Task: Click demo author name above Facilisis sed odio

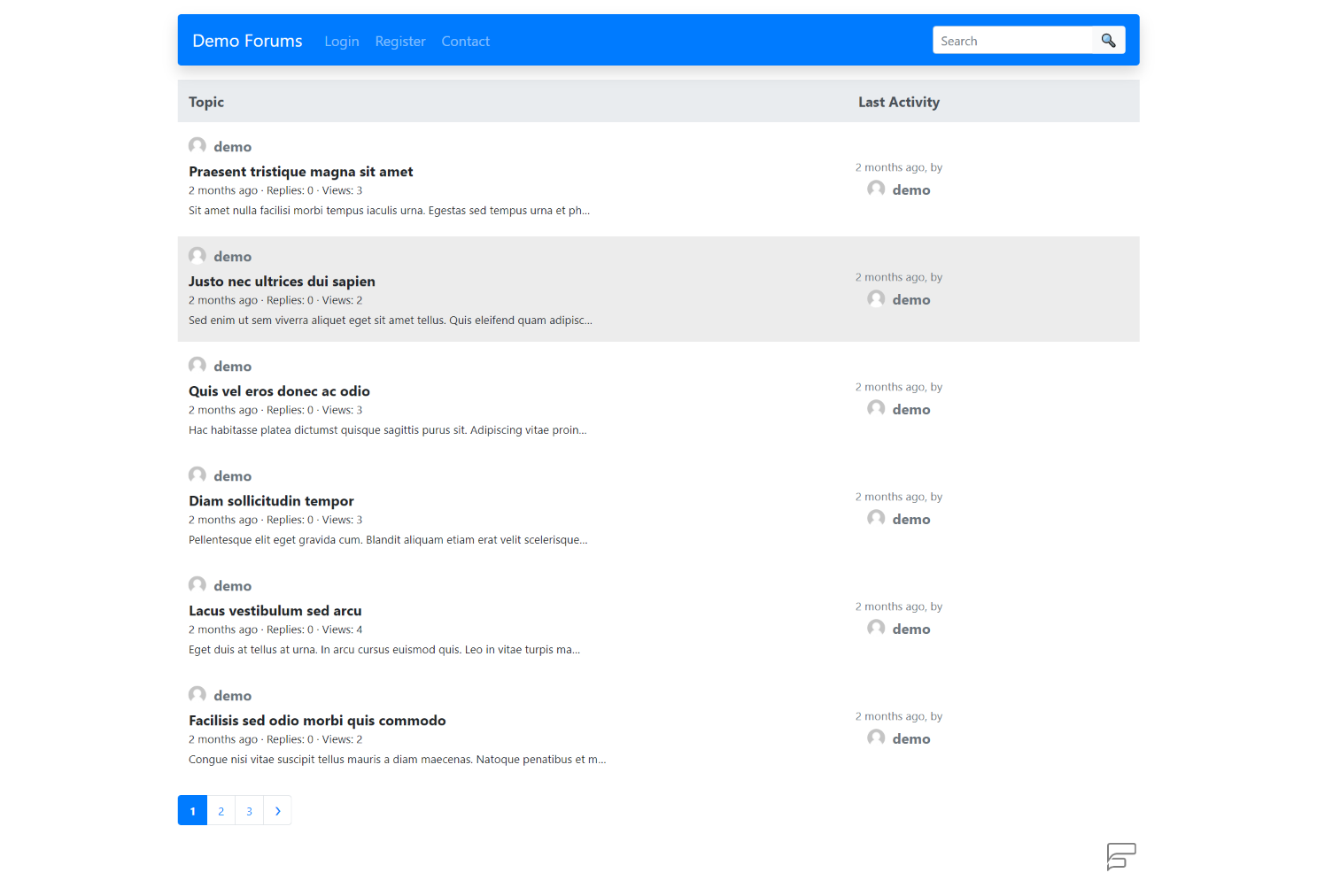Action: tap(233, 696)
